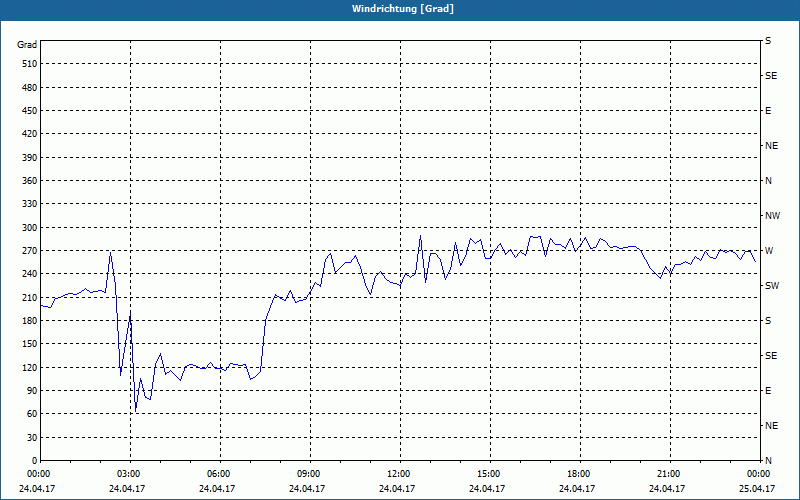Select the 24.04.17 date under 21:00
Image resolution: width=800 pixels, height=500 pixels.
point(667,489)
